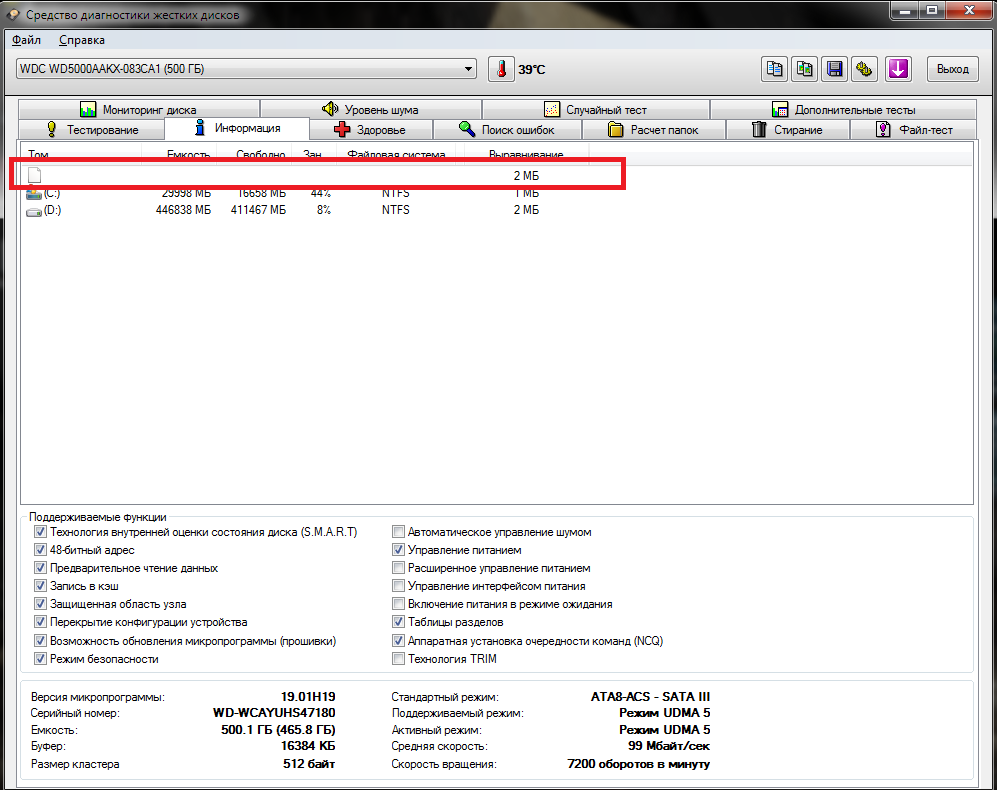The width and height of the screenshot is (997, 790).
Task: Click firmware version 19.01H19
Action: coord(308,696)
